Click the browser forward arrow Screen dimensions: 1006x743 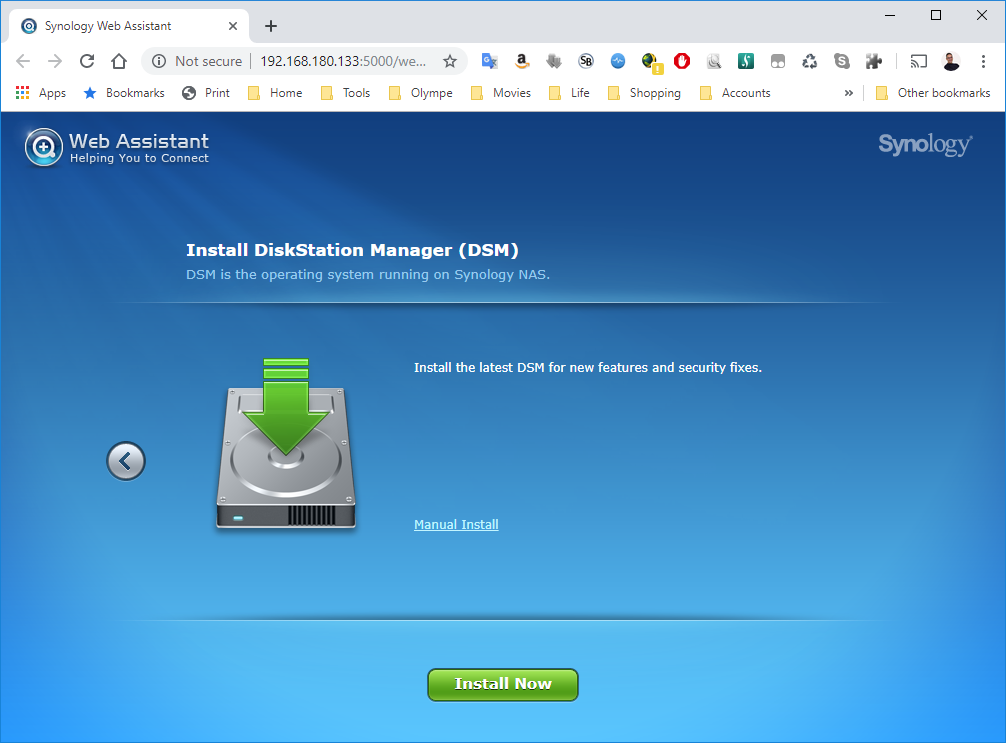point(55,61)
